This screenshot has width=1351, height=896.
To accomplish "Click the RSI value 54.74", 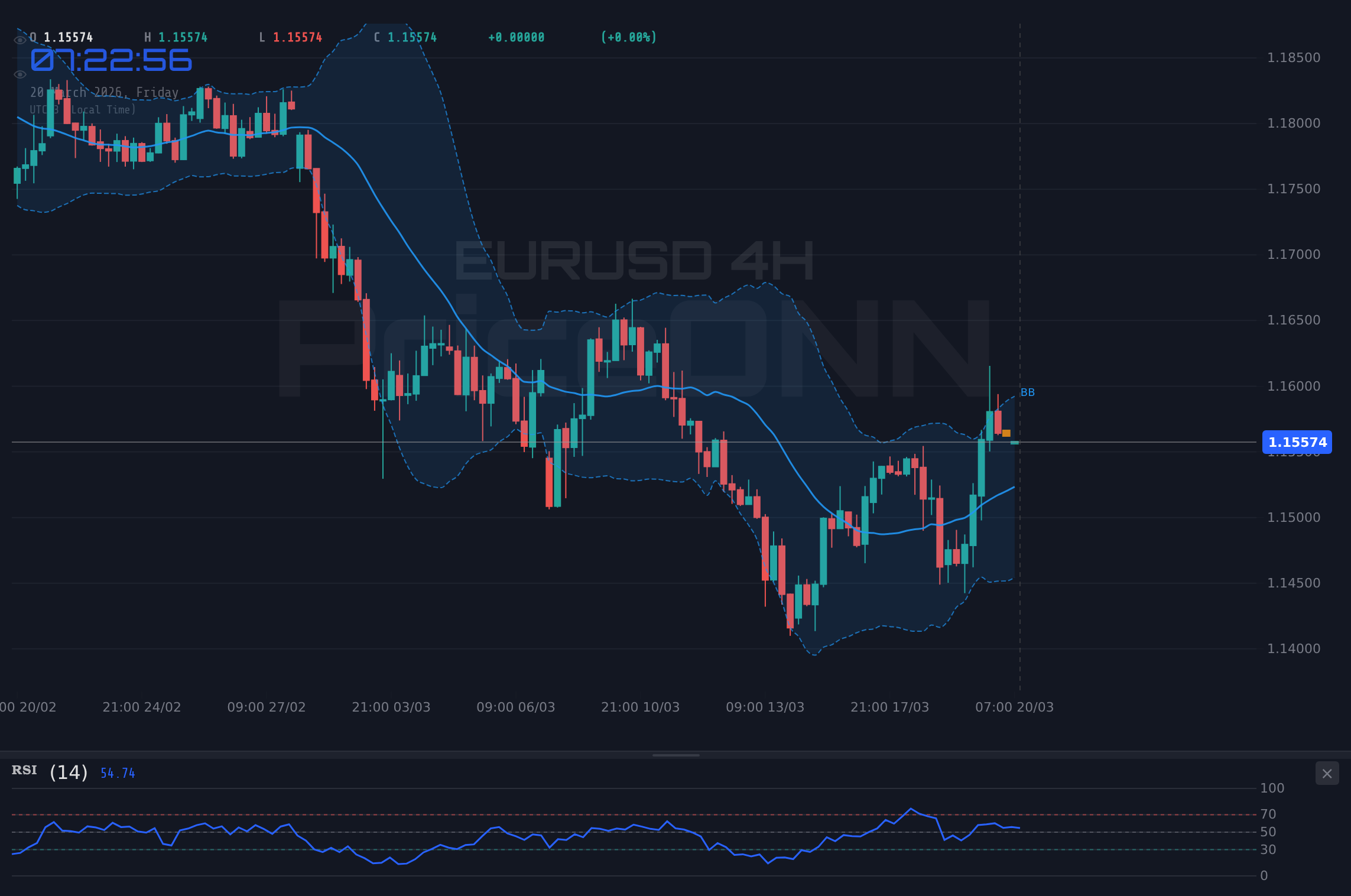I will pos(116,772).
